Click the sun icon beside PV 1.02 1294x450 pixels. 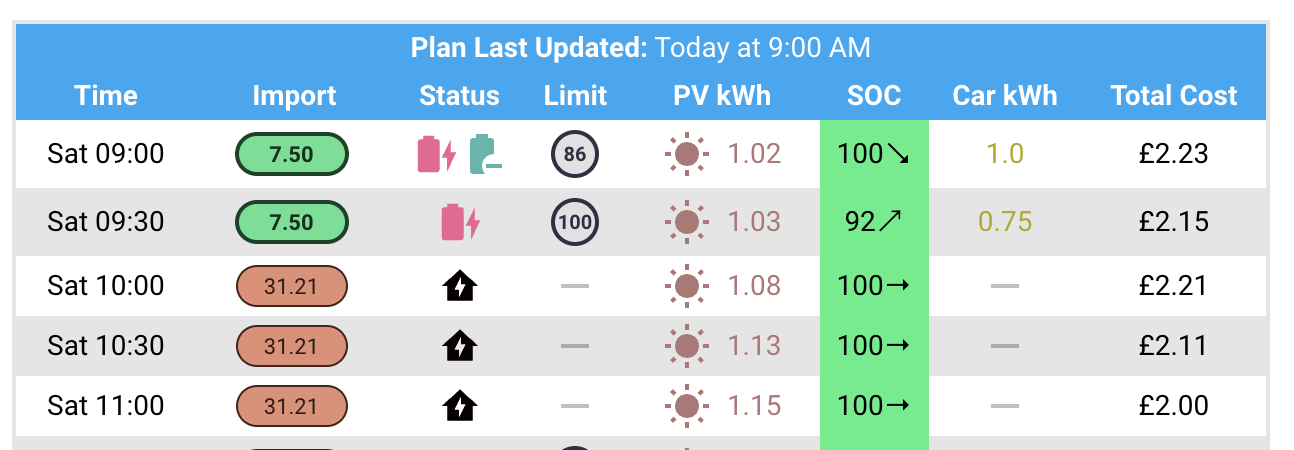click(x=687, y=154)
